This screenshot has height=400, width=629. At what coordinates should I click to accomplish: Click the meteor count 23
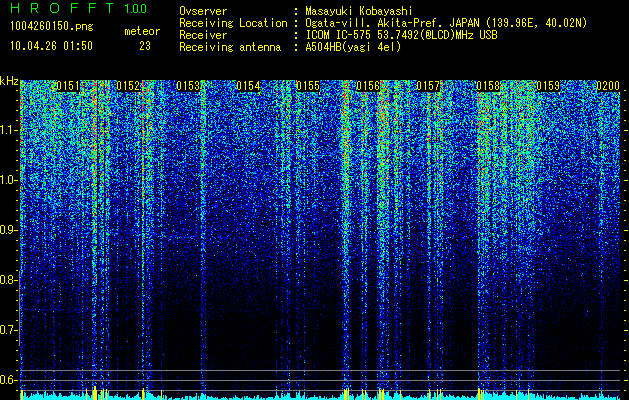click(145, 46)
